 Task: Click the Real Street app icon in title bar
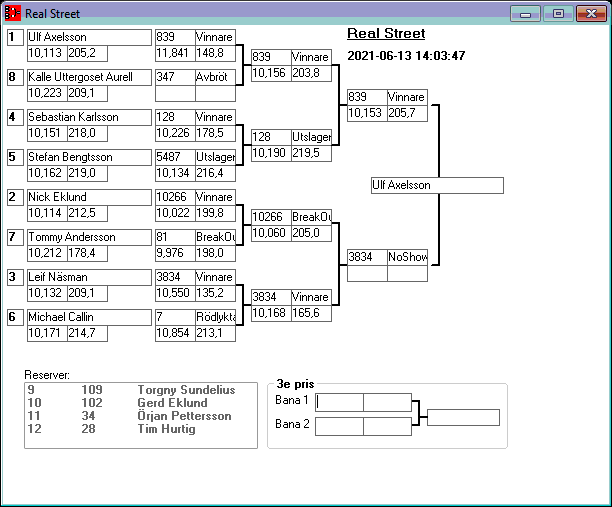[x=12, y=14]
